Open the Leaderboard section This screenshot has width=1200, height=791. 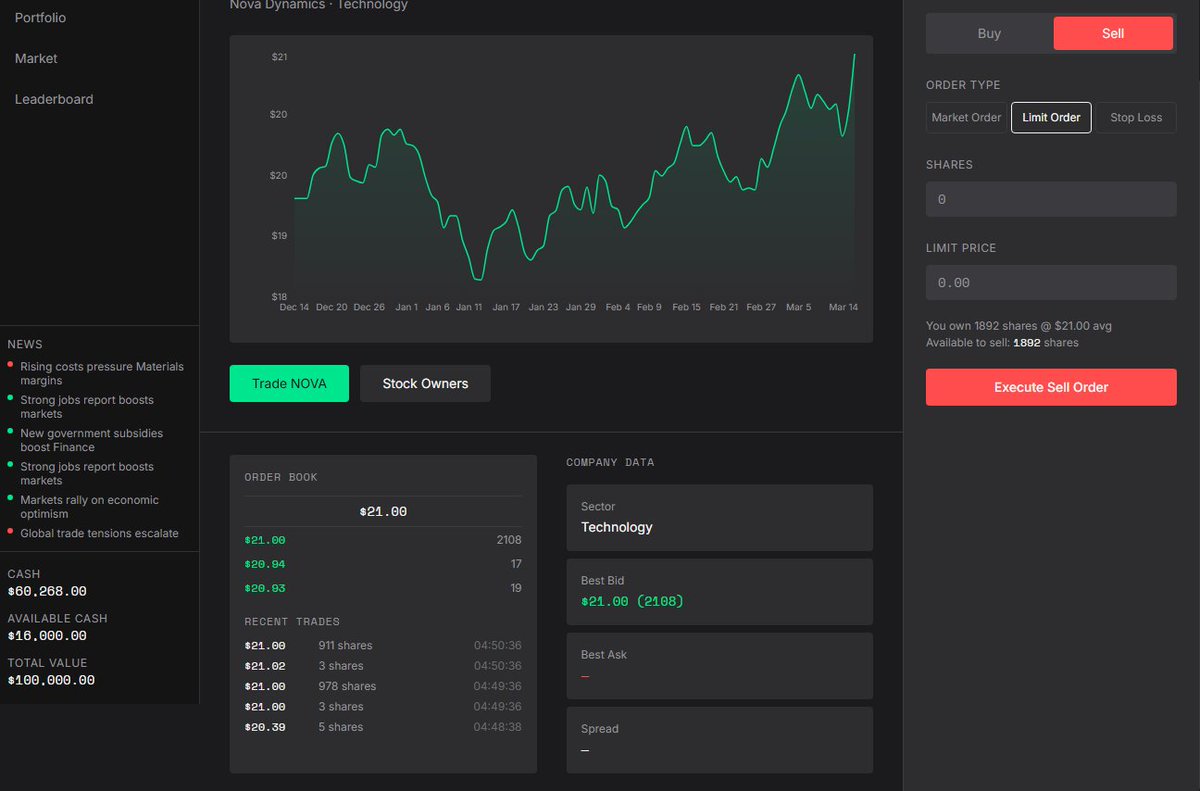[54, 99]
